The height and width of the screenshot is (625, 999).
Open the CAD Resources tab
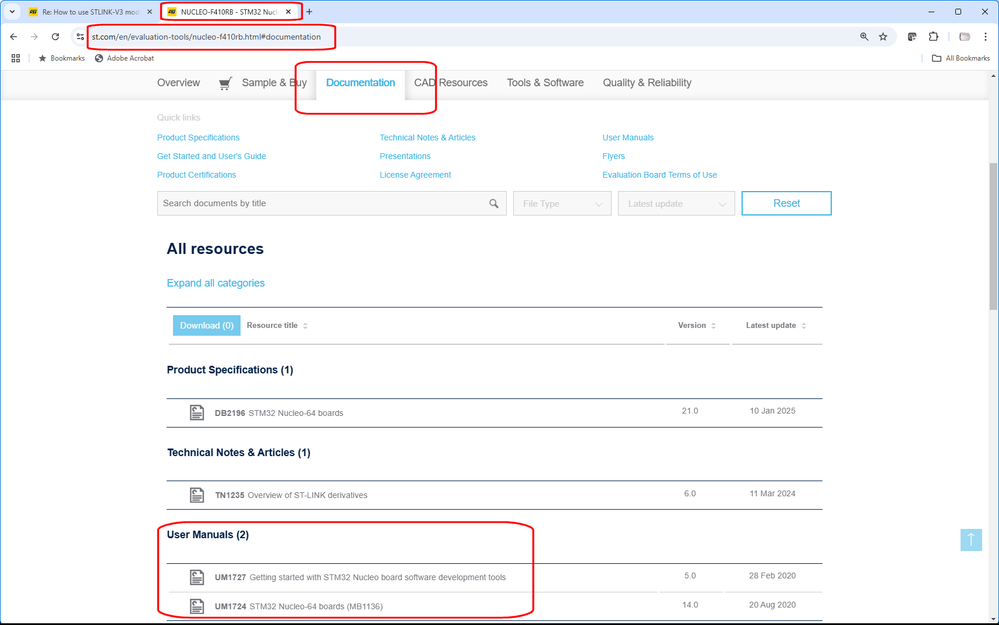click(x=450, y=83)
